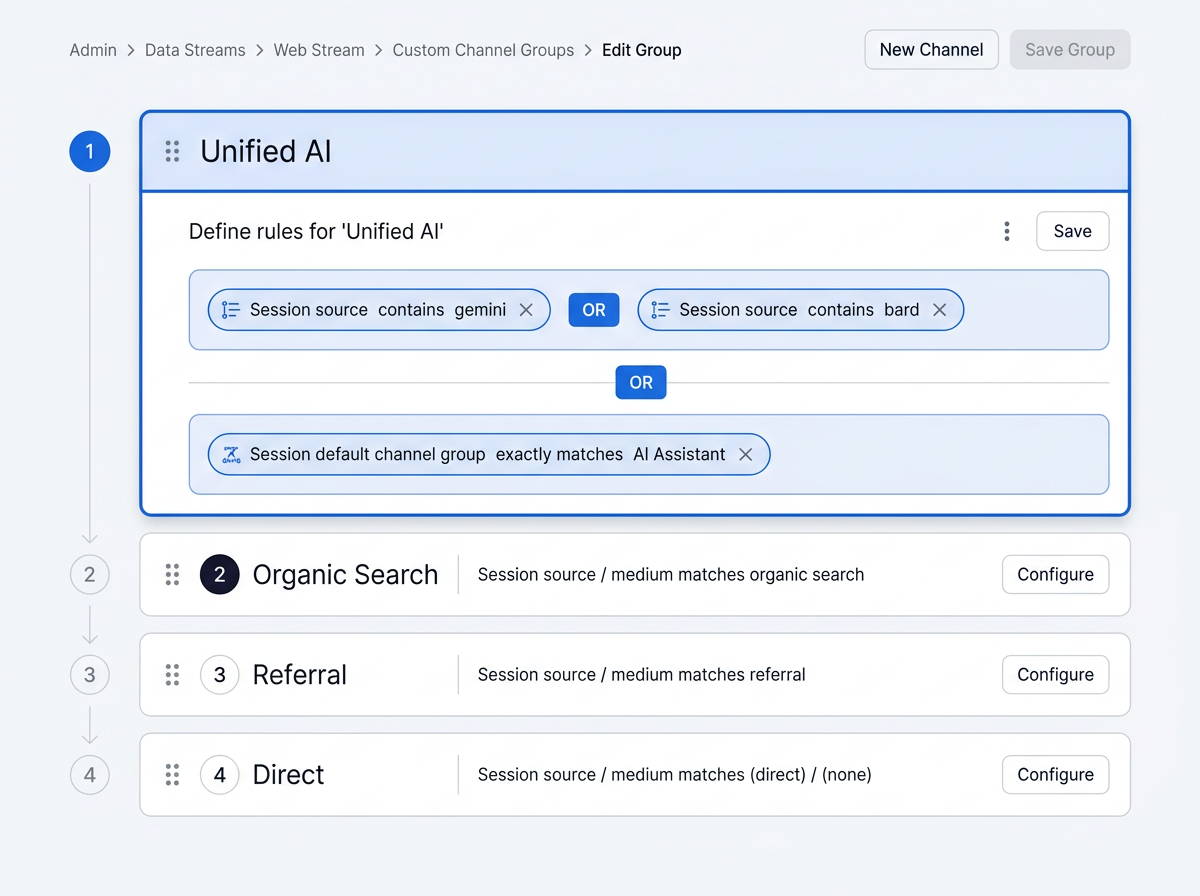Click the Save Group button
Viewport: 1200px width, 896px height.
(1070, 49)
